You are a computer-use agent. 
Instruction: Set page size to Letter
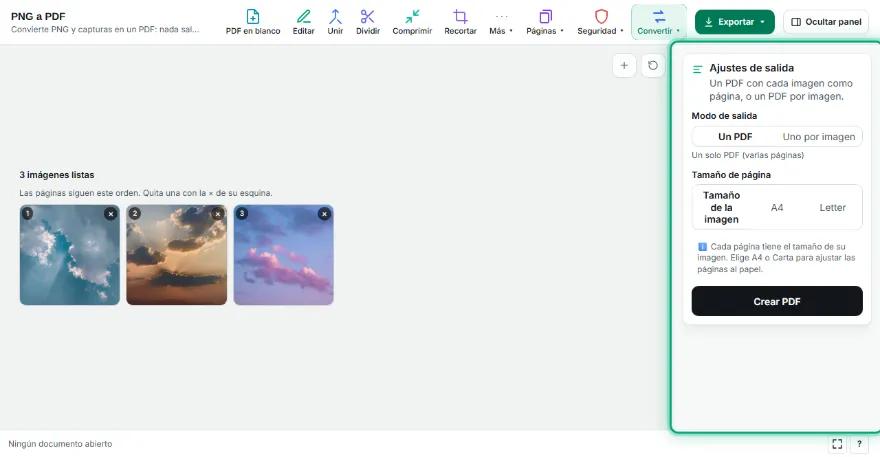832,207
